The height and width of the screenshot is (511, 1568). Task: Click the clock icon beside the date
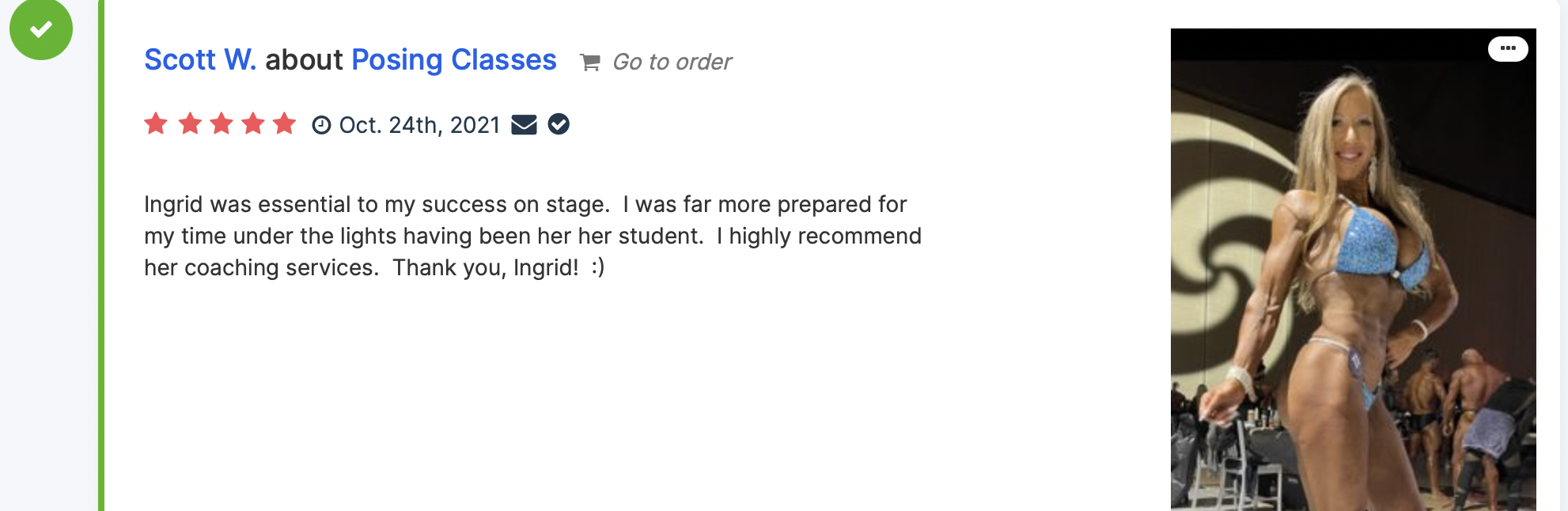tap(321, 125)
